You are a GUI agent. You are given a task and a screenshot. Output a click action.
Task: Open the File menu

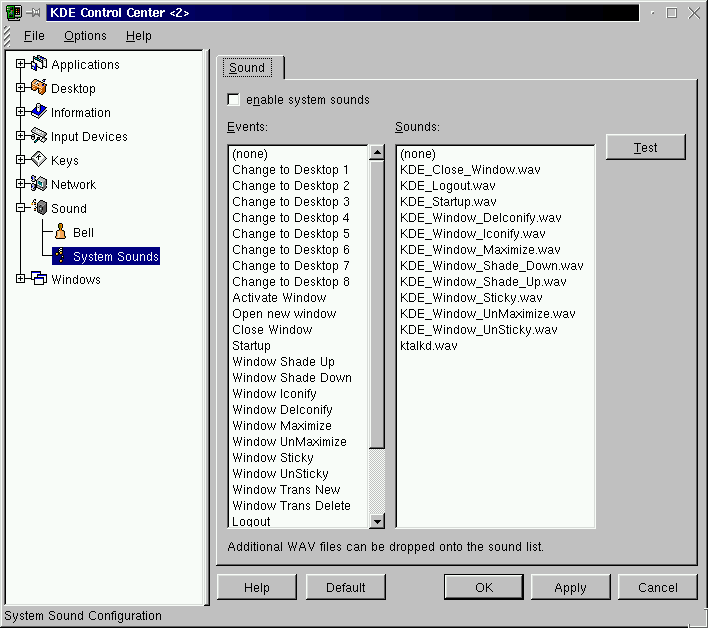point(34,36)
